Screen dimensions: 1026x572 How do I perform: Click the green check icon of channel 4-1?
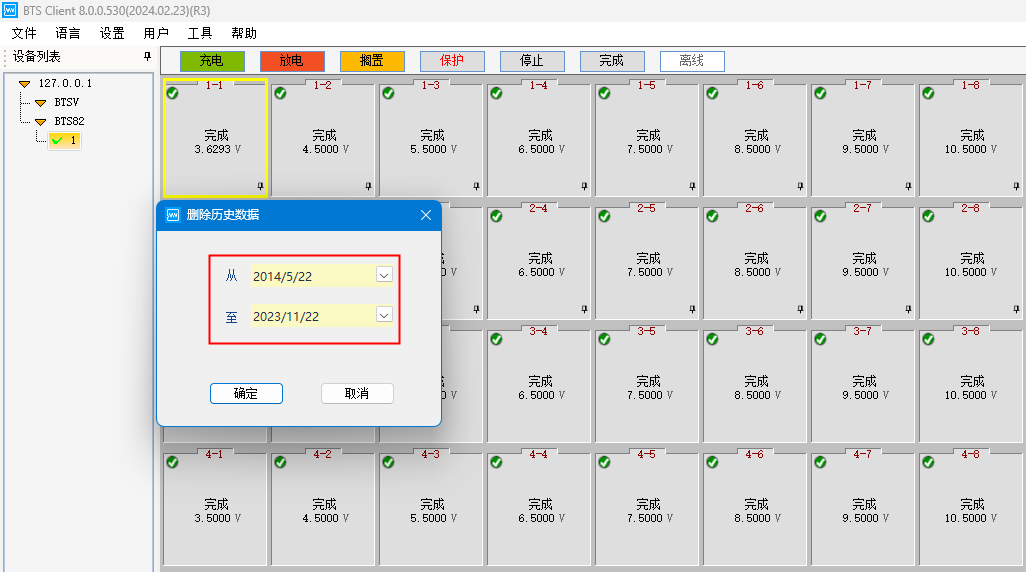pos(172,463)
